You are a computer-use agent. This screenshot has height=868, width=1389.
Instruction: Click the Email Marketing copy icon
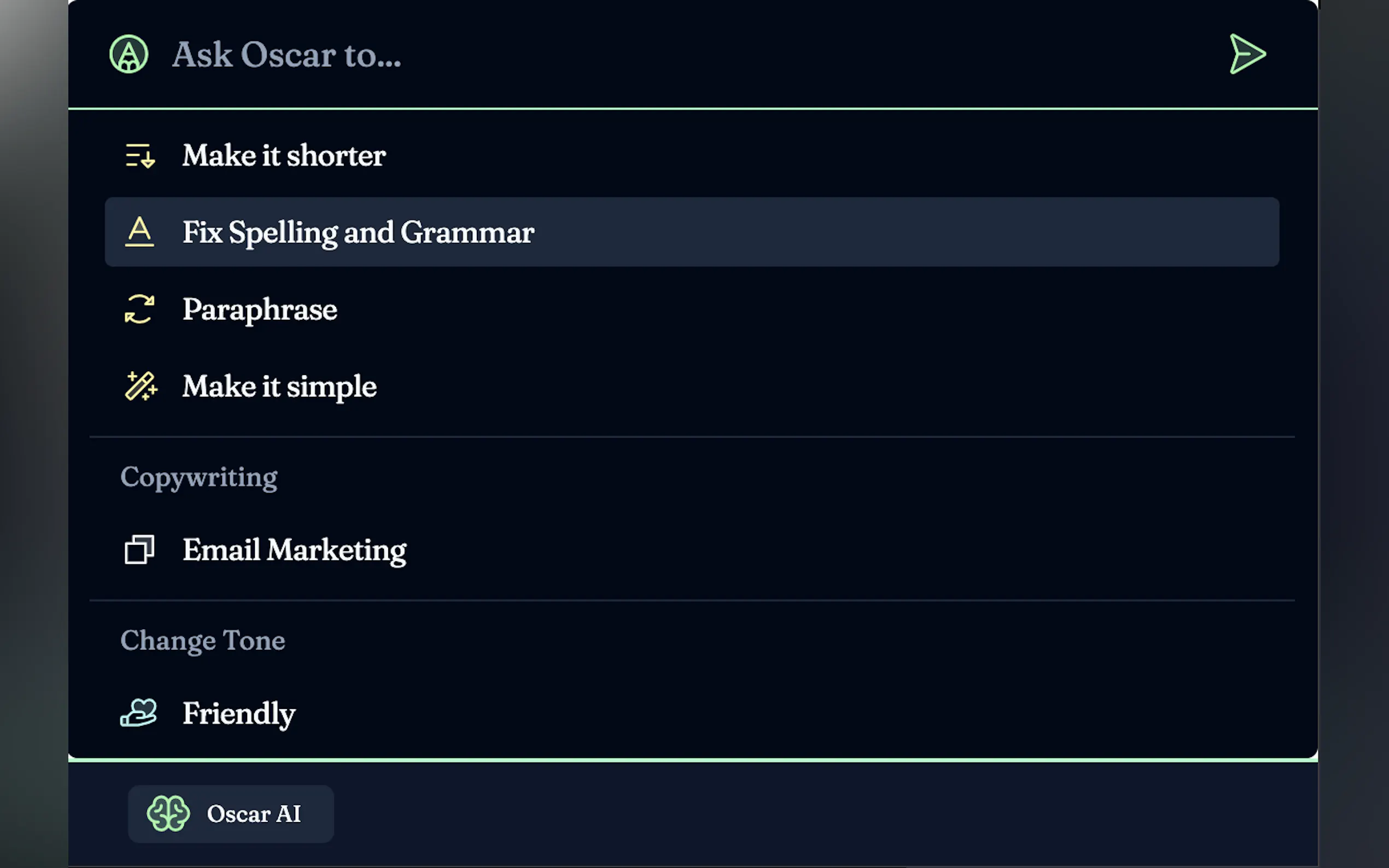(139, 549)
